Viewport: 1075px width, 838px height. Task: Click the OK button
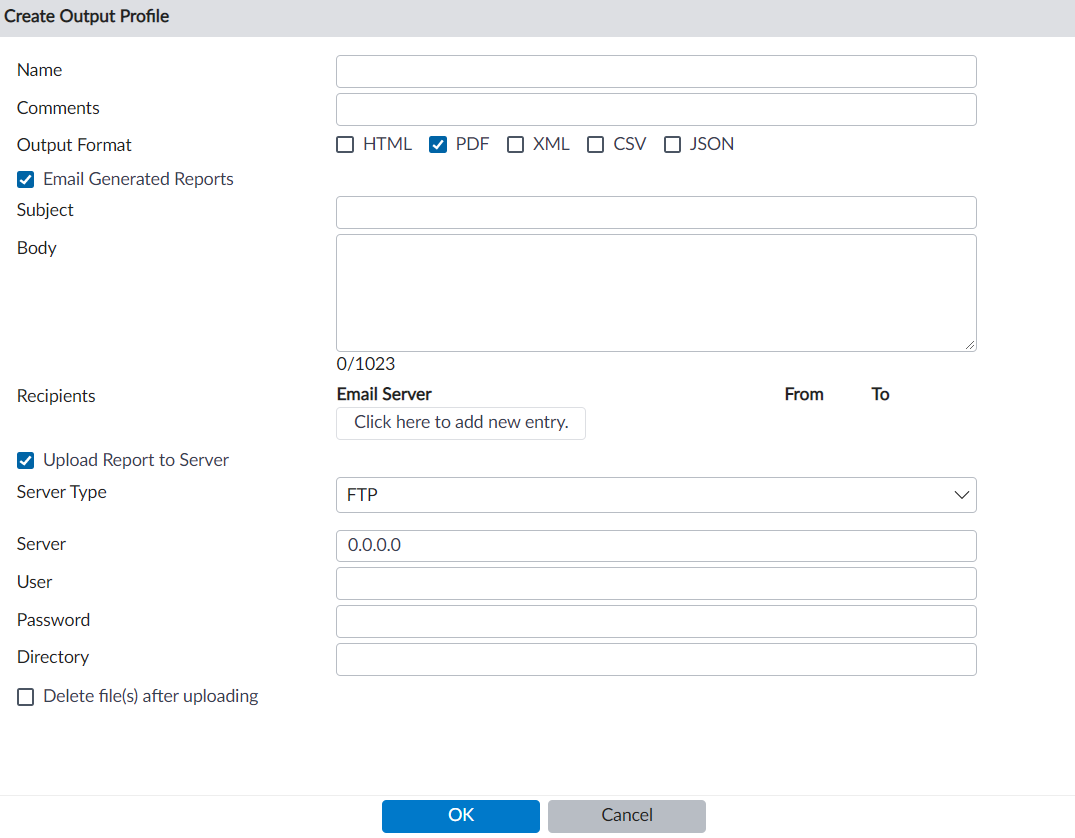(460, 816)
